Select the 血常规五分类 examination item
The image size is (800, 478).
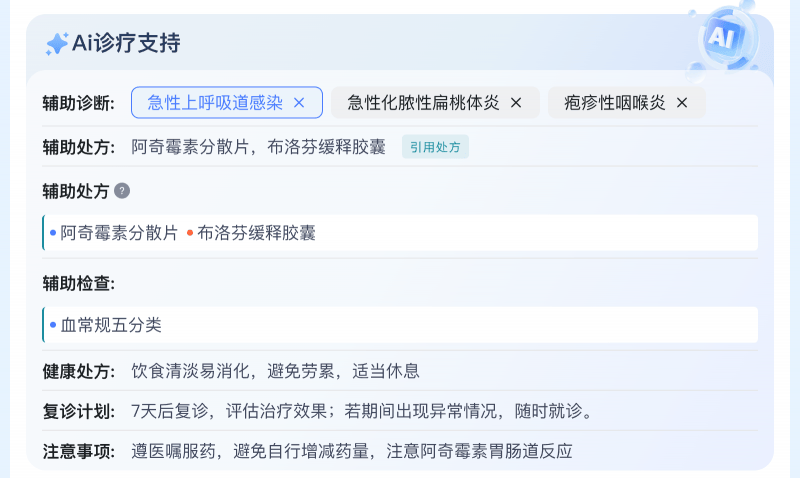pyautogui.click(x=111, y=325)
